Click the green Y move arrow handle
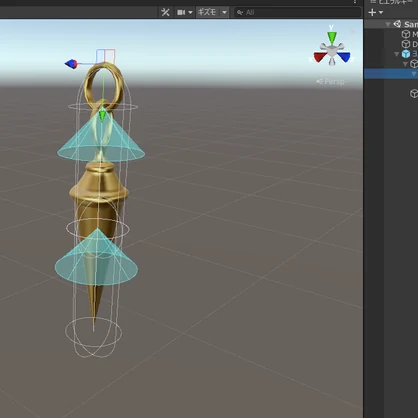 102,115
